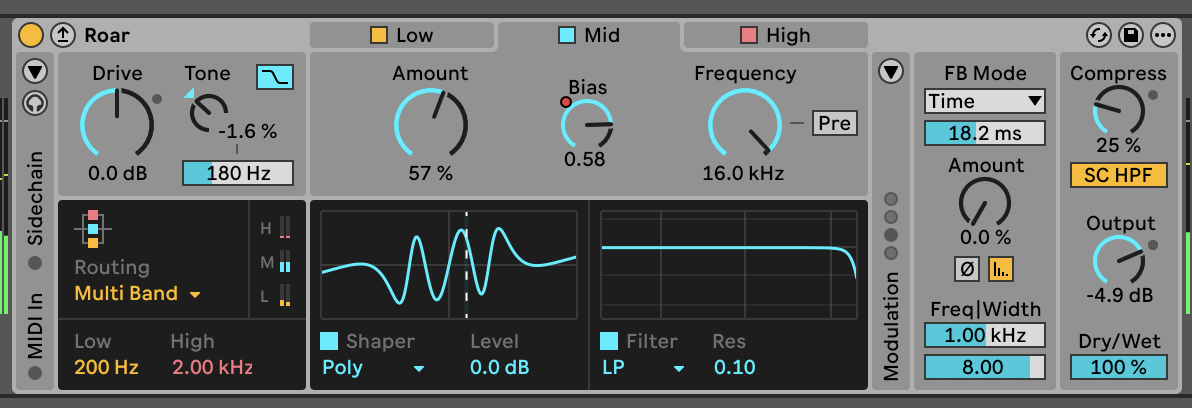Click the first modulation page dot
Viewport: 1192px width, 408px height.
click(891, 199)
